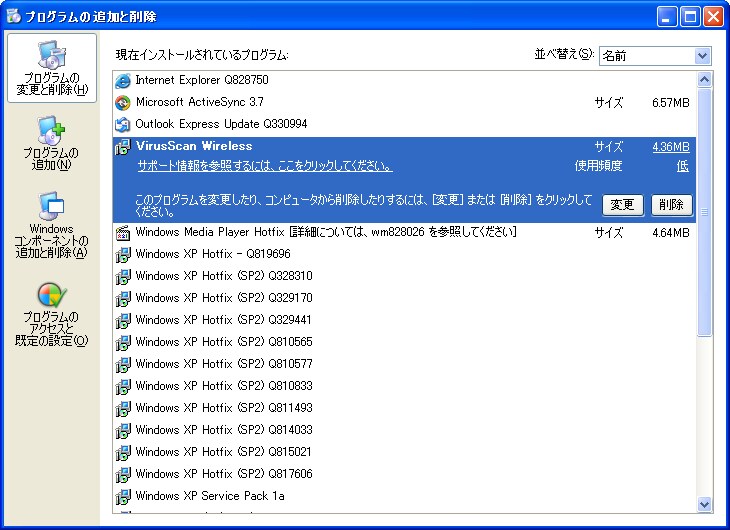Select Windows XP Hotfix (SP2) Q810577
The height and width of the screenshot is (530, 730).
(x=404, y=364)
